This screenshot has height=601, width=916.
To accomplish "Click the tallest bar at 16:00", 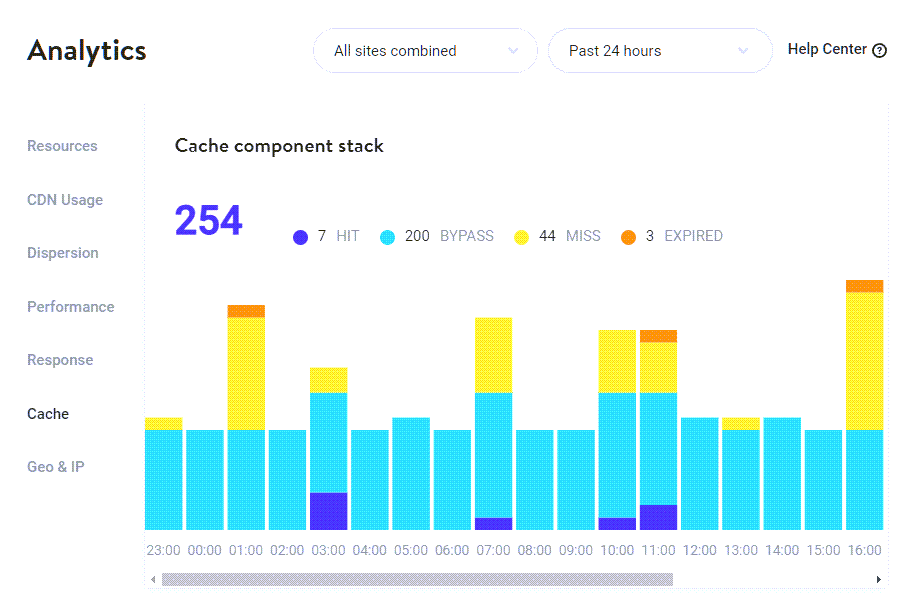I will point(864,400).
